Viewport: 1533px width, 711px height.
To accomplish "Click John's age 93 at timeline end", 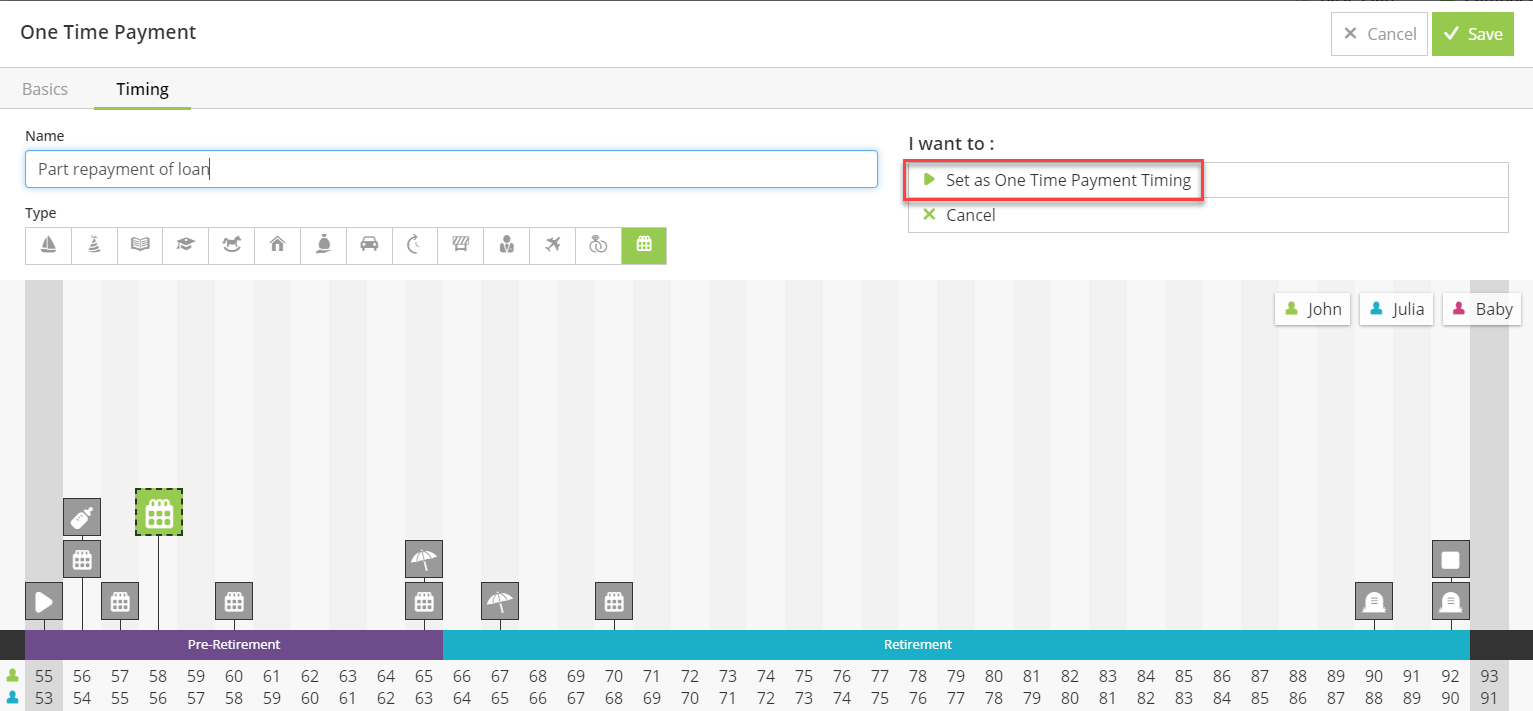I will click(1489, 676).
